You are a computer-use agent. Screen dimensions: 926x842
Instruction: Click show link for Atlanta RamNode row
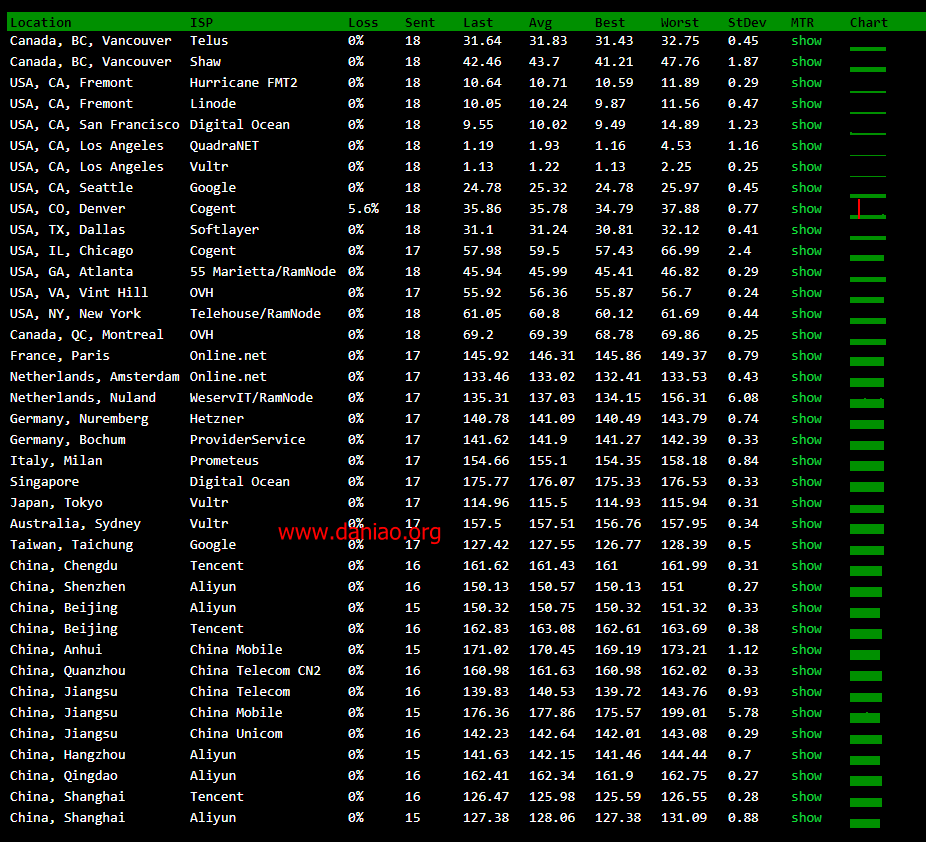coord(806,272)
